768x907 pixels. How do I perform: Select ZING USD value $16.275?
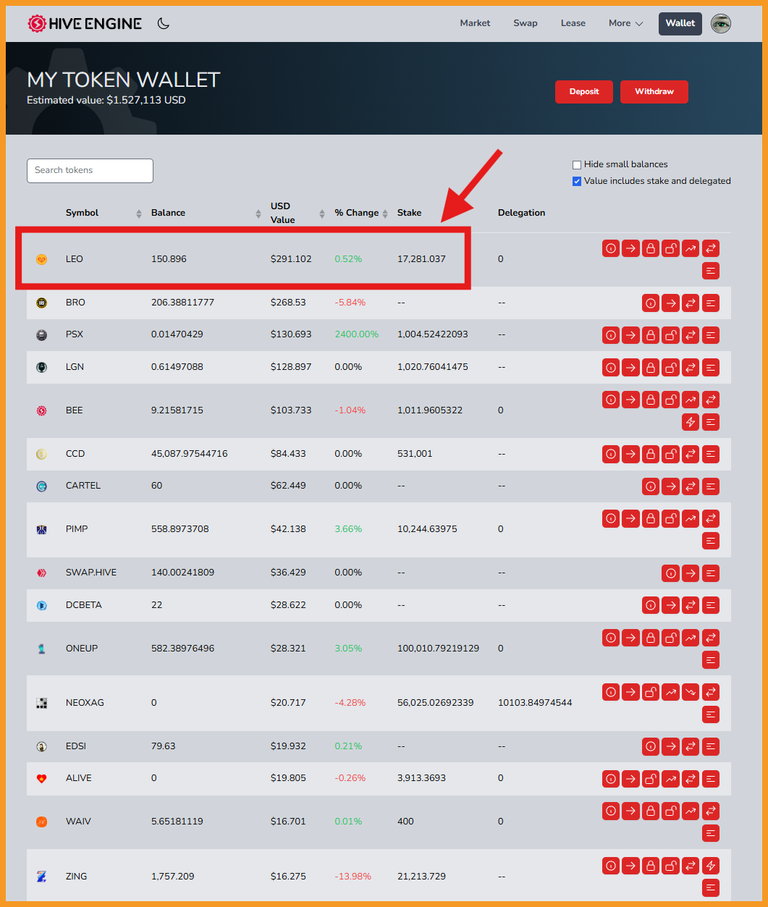(x=288, y=876)
